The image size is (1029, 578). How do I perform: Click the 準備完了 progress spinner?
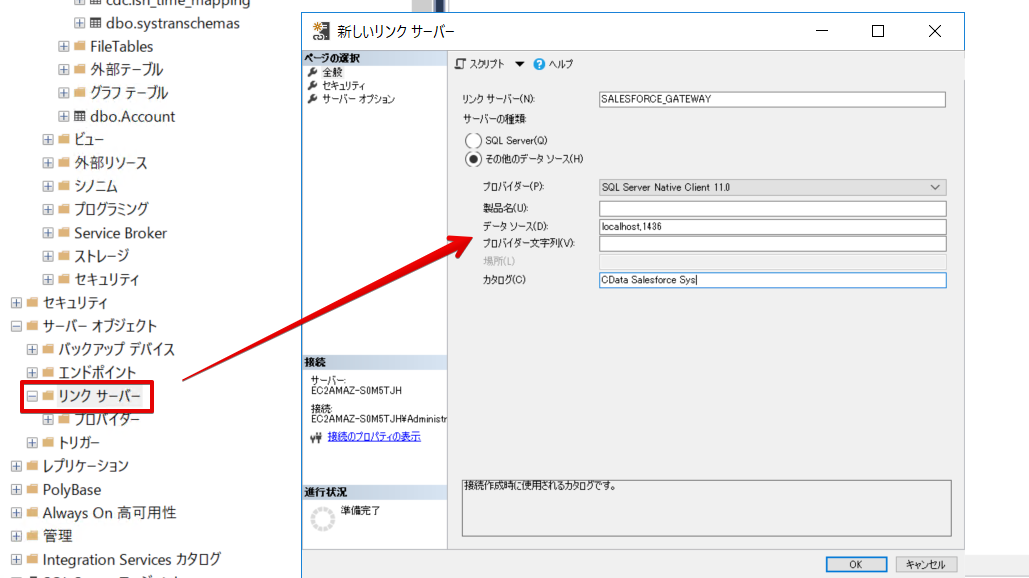(x=322, y=518)
